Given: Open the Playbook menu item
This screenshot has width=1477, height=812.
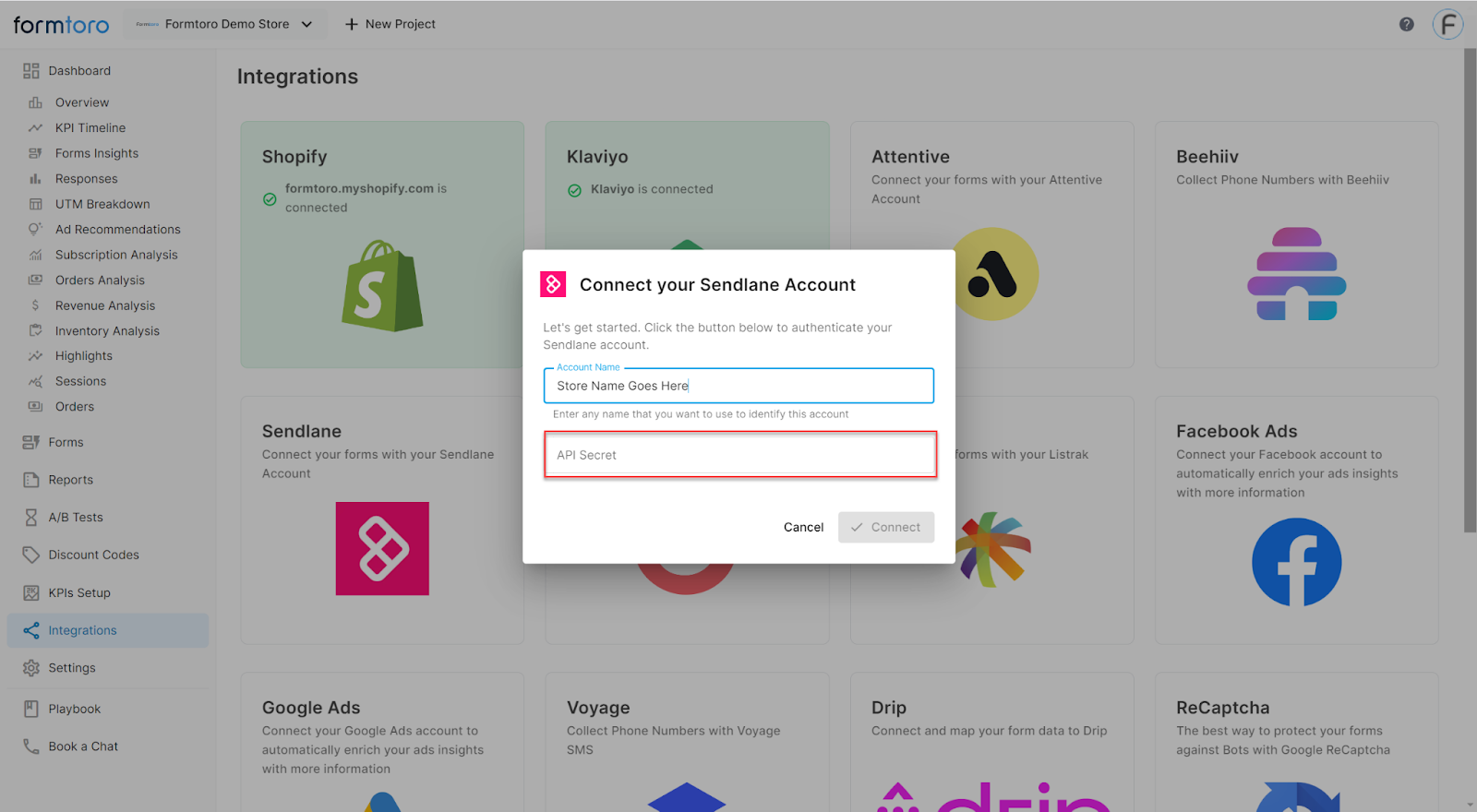Looking at the screenshot, I should pos(75,709).
